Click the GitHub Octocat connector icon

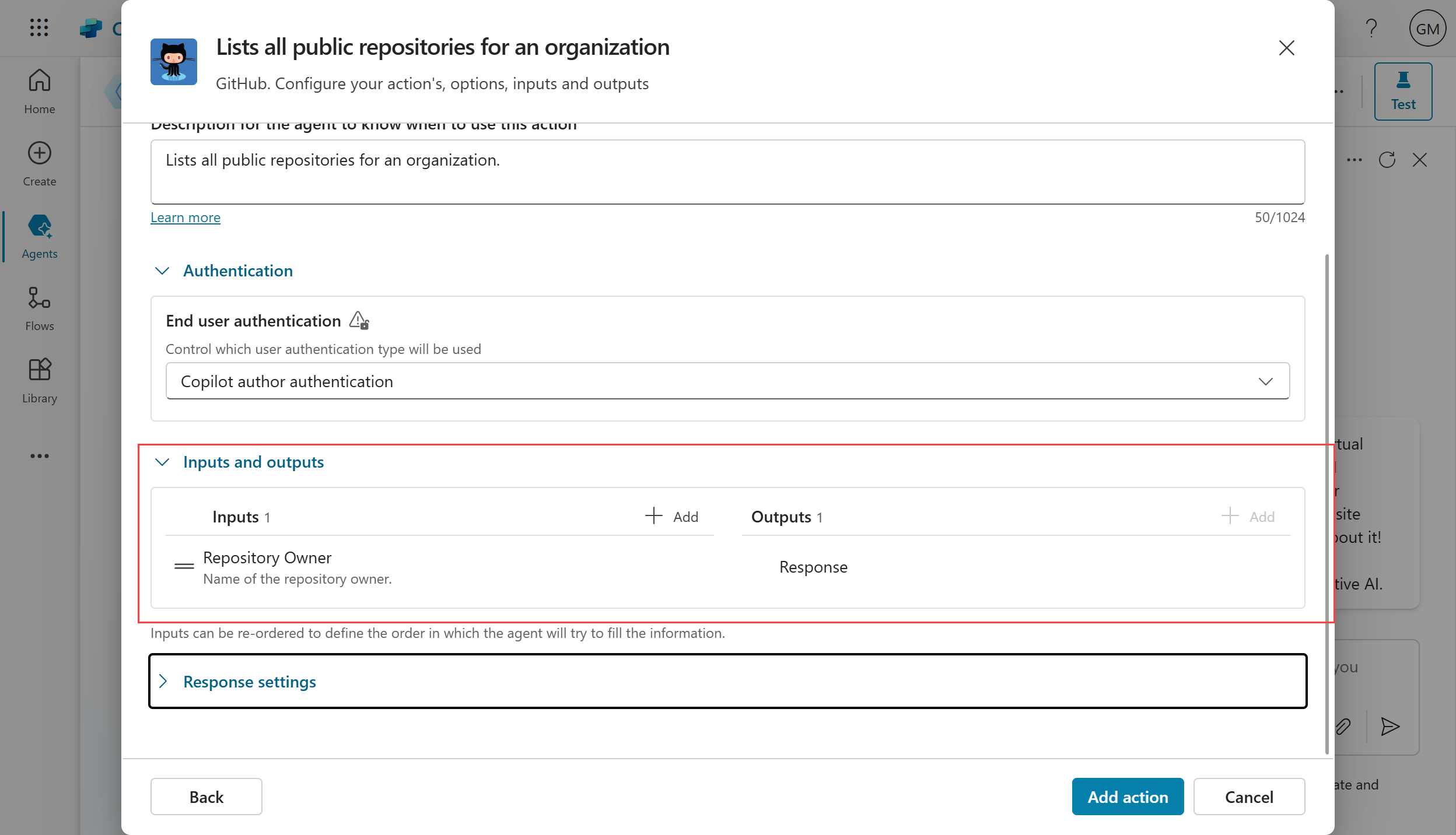173,62
